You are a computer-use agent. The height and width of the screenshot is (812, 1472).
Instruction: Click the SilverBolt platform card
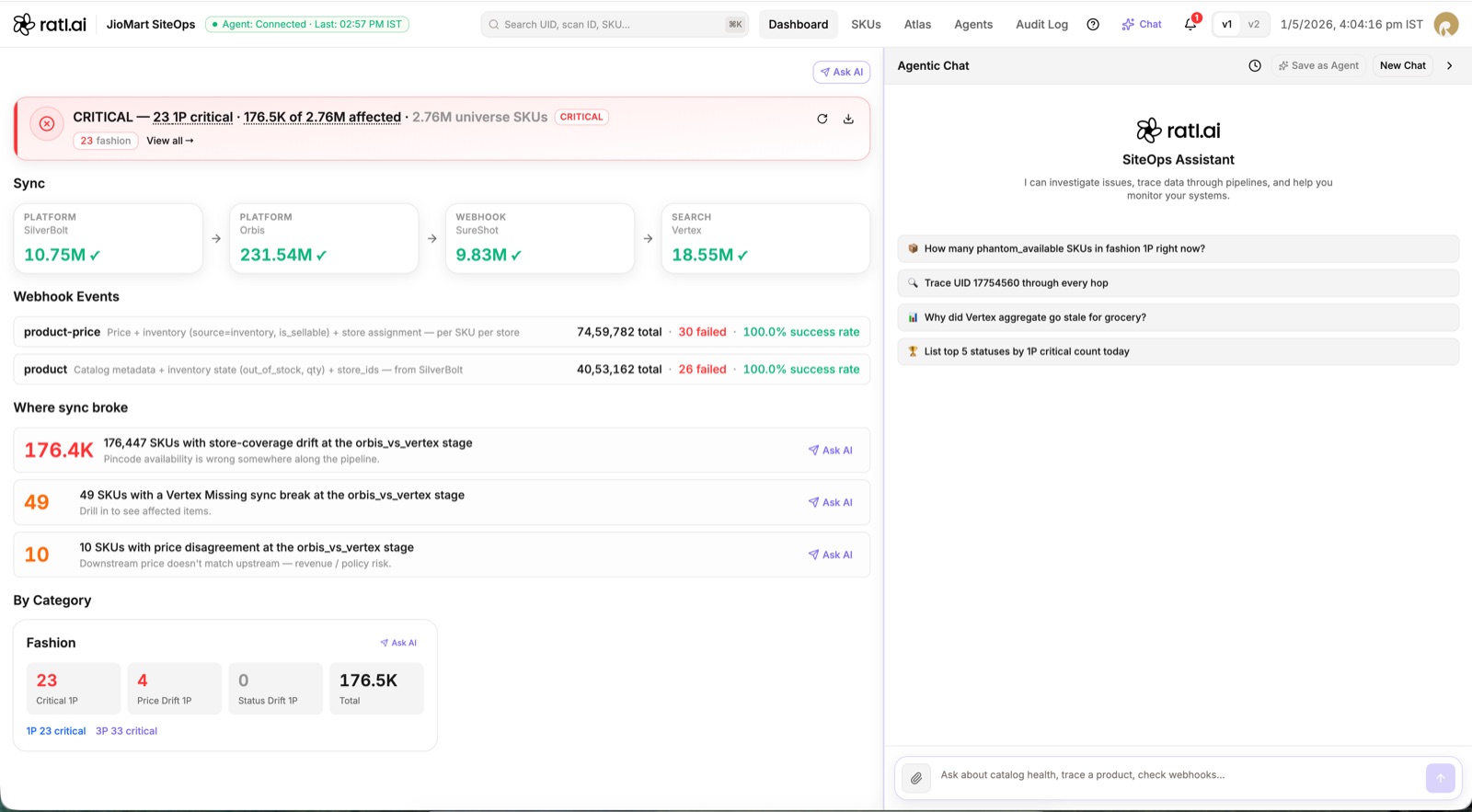point(109,238)
